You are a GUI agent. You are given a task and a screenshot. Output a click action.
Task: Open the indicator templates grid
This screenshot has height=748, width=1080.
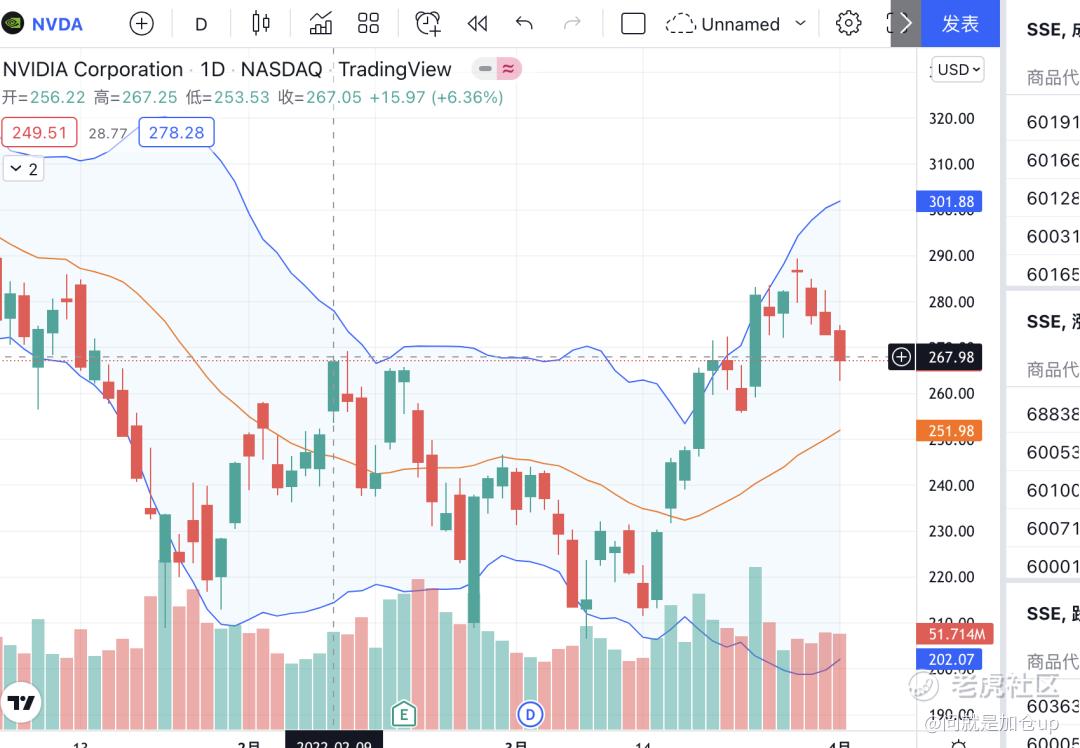(368, 24)
